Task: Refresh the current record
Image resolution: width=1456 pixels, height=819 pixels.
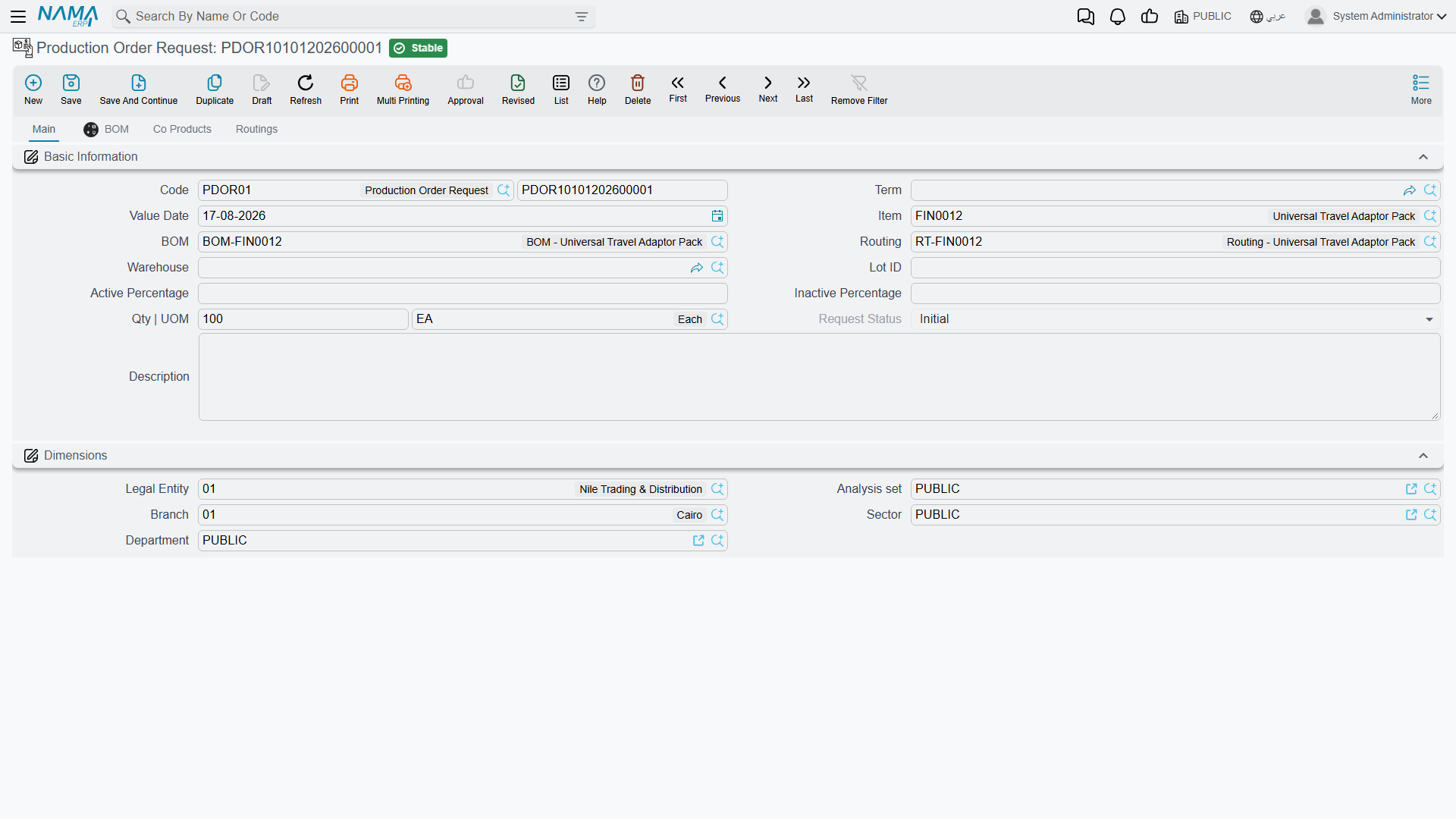Action: (306, 89)
